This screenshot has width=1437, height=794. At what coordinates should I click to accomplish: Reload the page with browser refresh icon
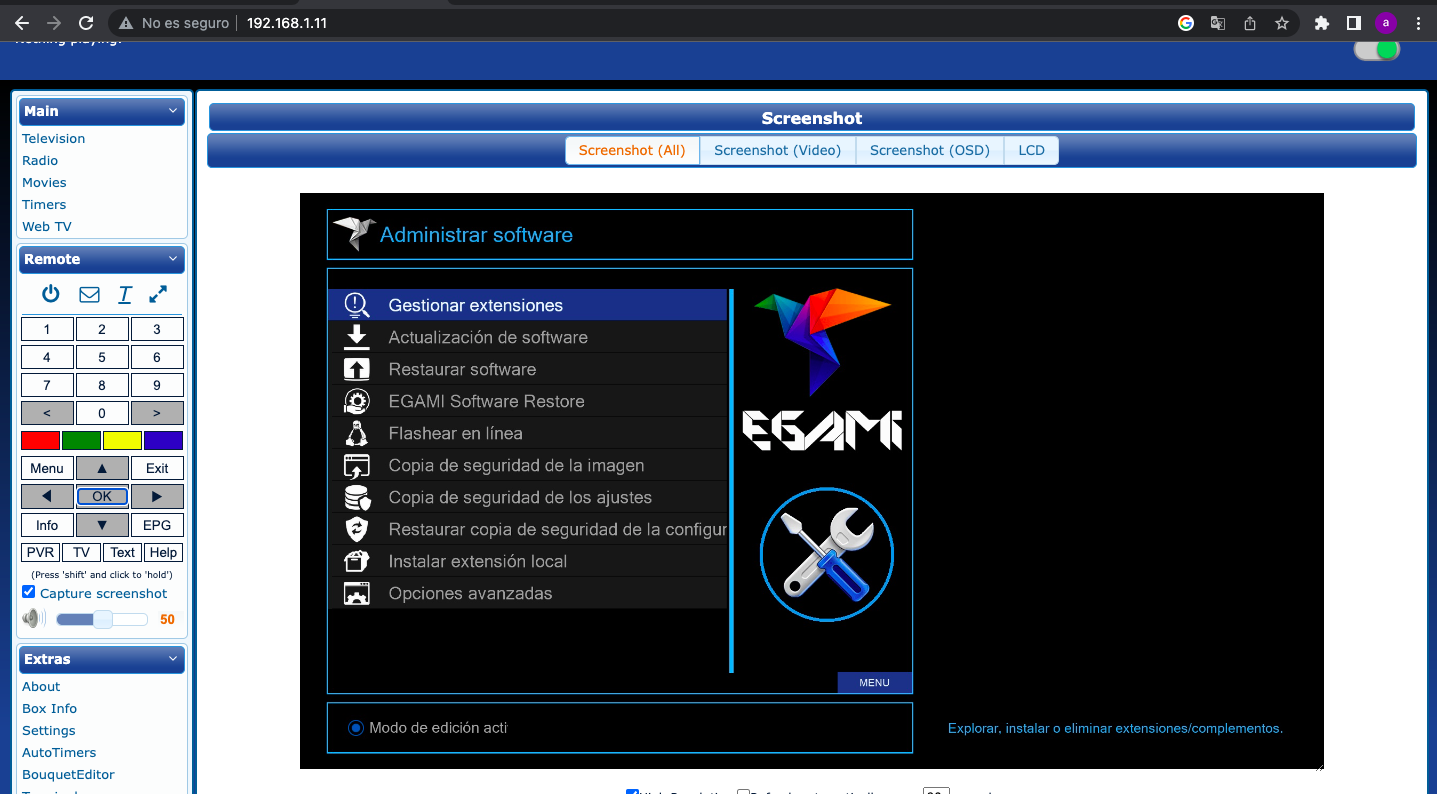(86, 22)
